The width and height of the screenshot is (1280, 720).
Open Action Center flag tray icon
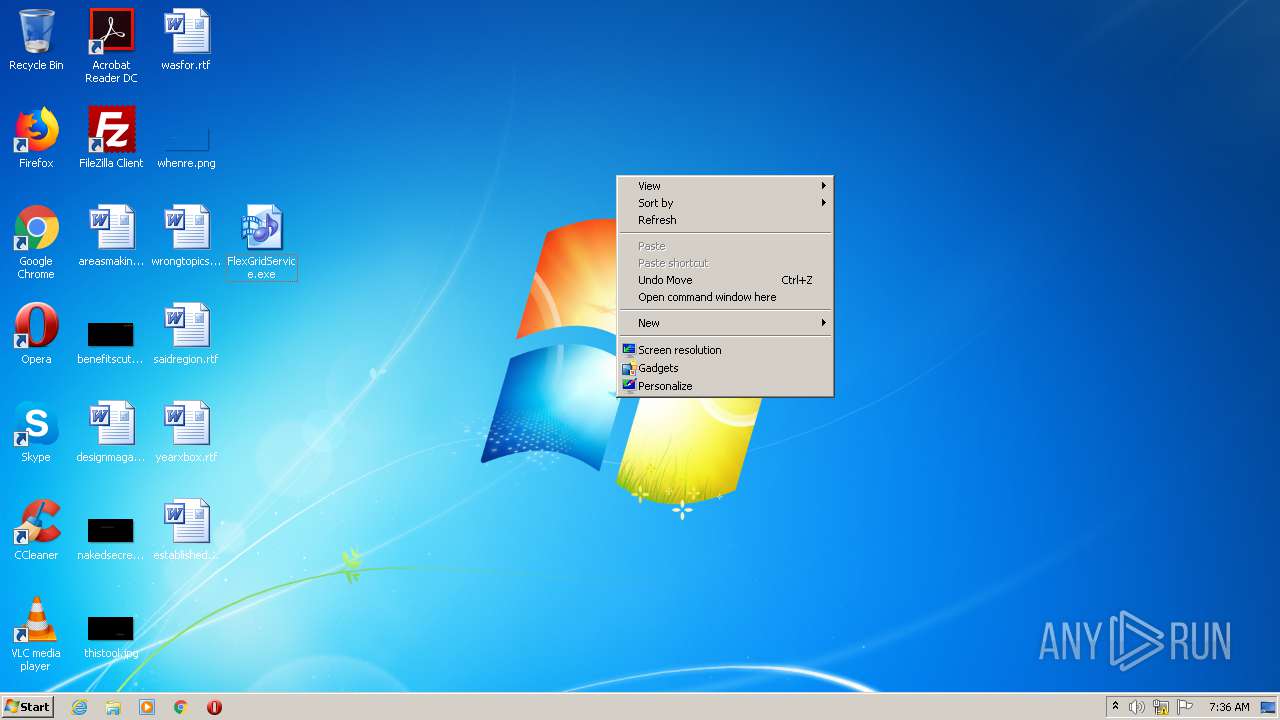(x=1185, y=707)
